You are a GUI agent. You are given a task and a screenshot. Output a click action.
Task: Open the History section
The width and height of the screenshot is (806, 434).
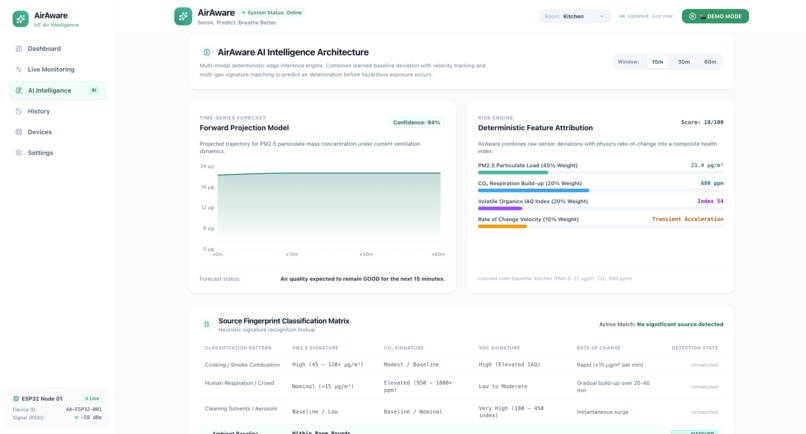(x=58, y=111)
